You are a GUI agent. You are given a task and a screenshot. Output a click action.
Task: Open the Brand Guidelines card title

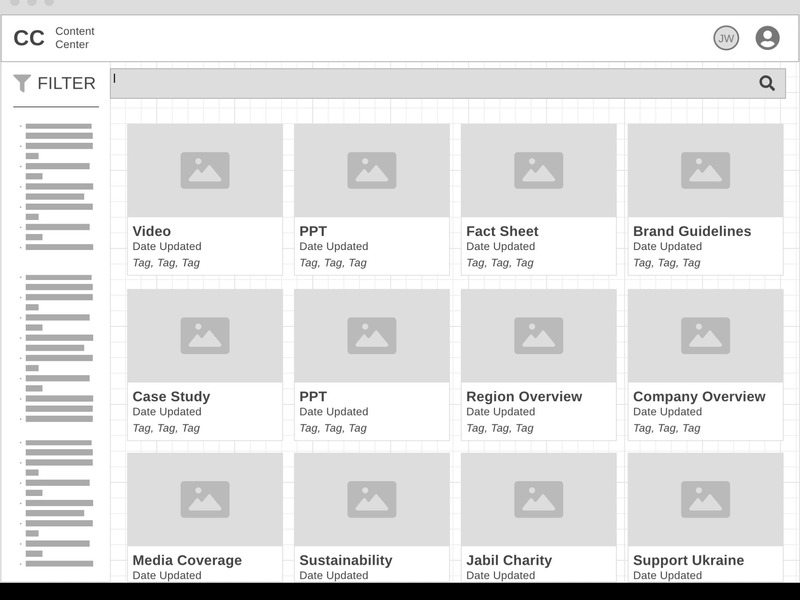coord(691,231)
